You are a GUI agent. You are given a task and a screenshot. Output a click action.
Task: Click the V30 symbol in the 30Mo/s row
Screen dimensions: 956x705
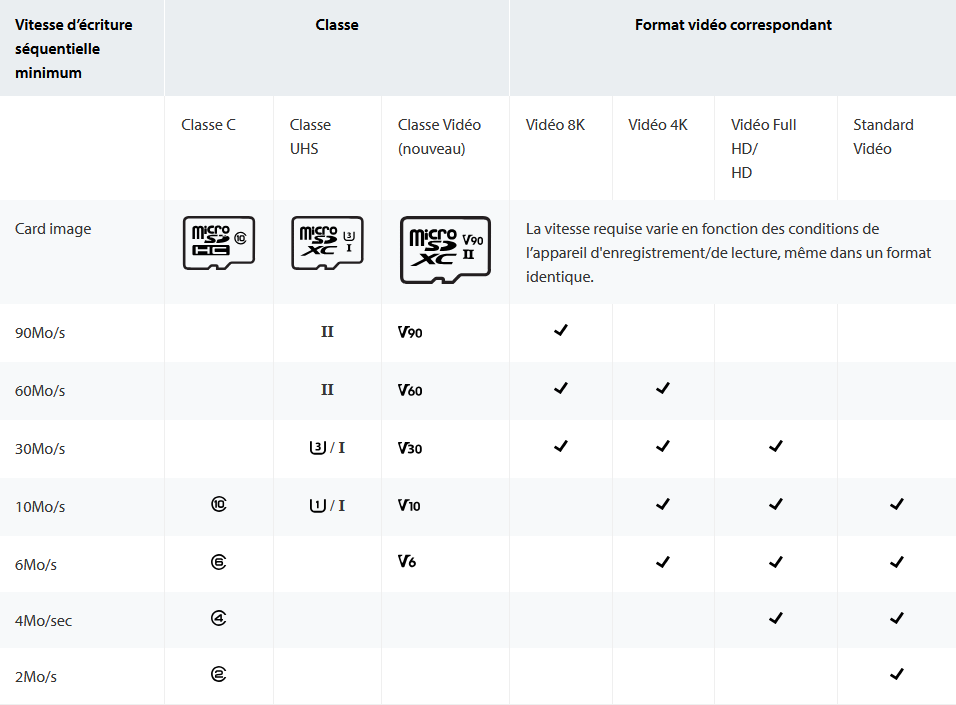[410, 448]
